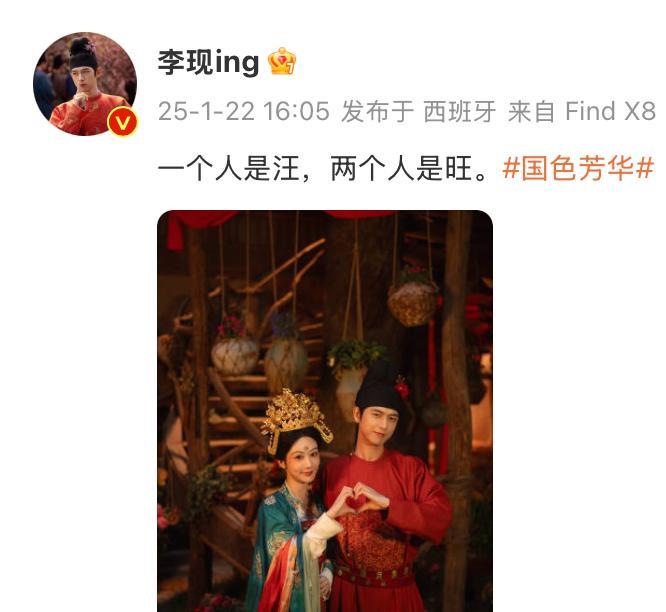This screenshot has height=612, width=666.
Task: Click the gold crown VIP membership icon
Action: tap(282, 61)
